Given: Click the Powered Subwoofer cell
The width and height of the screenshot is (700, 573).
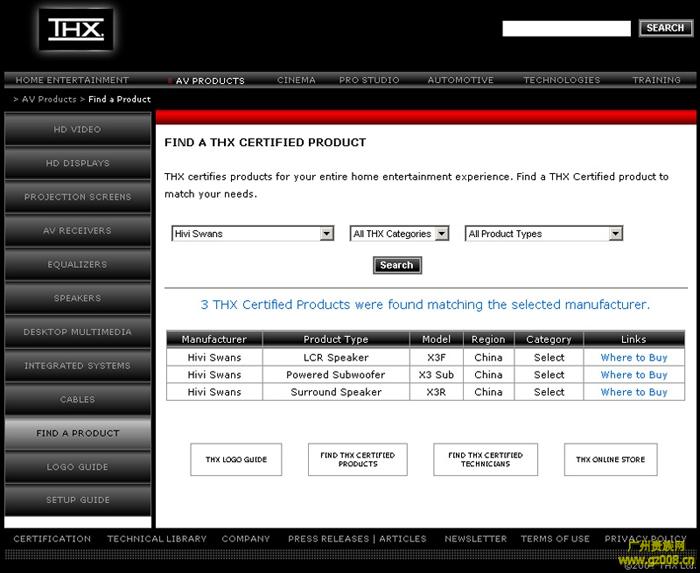Looking at the screenshot, I should point(336,375).
